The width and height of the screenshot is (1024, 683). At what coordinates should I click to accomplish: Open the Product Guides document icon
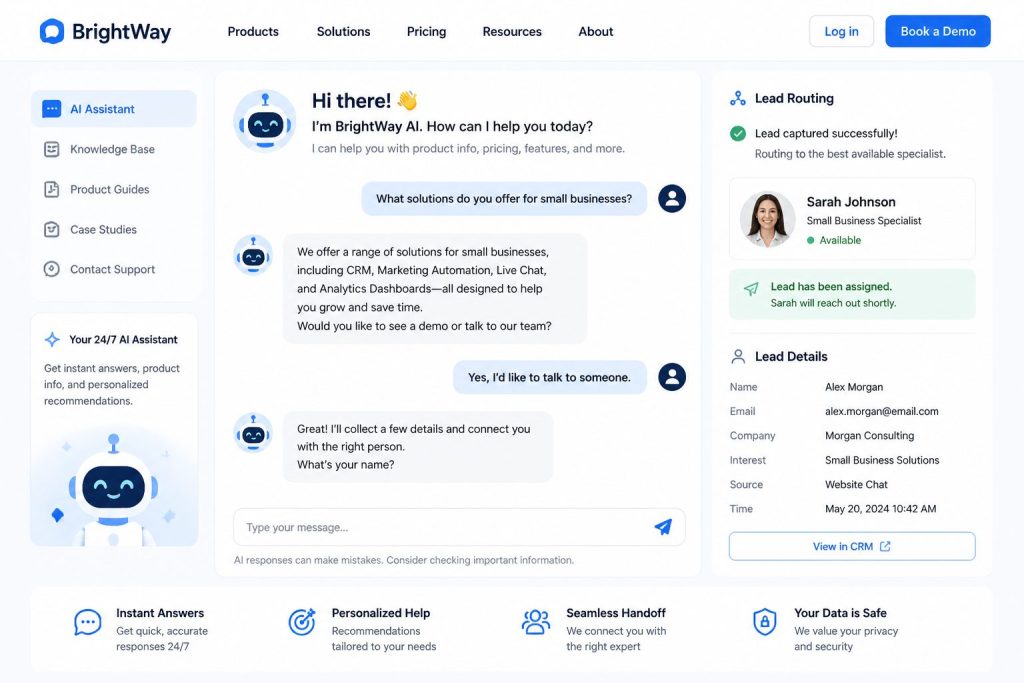coord(52,189)
